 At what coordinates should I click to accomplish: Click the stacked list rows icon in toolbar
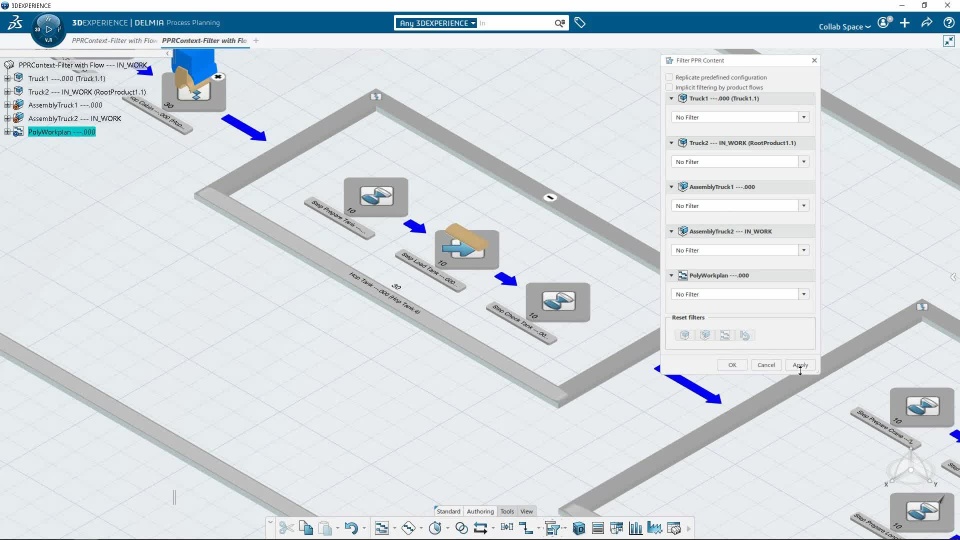pyautogui.click(x=598, y=528)
